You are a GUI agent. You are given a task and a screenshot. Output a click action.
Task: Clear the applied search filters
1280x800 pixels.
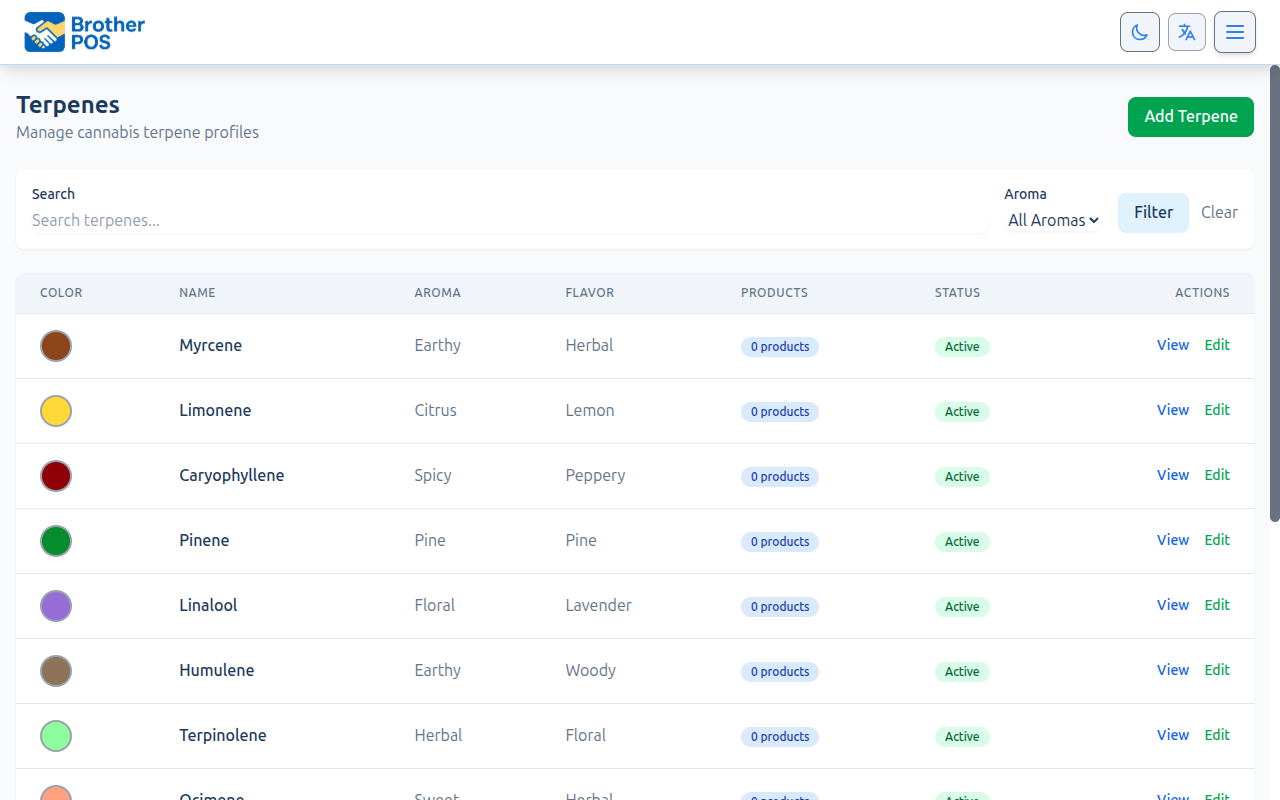[x=1219, y=212]
